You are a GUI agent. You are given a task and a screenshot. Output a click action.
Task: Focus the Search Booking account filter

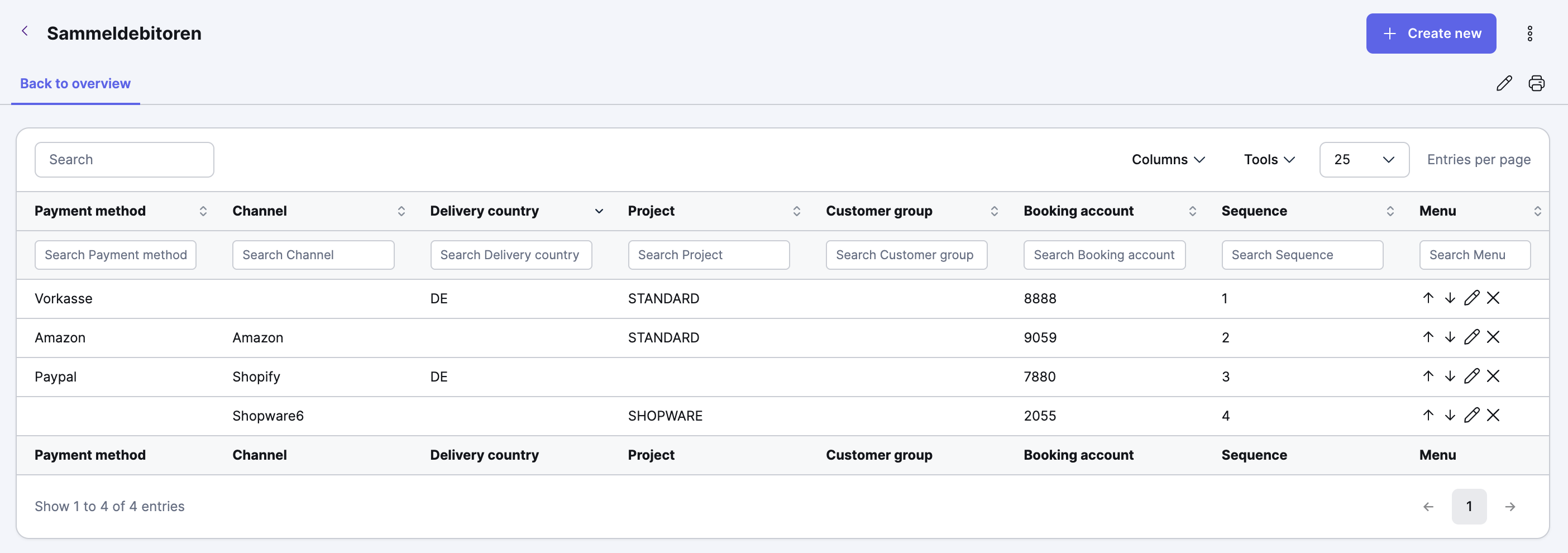1105,255
